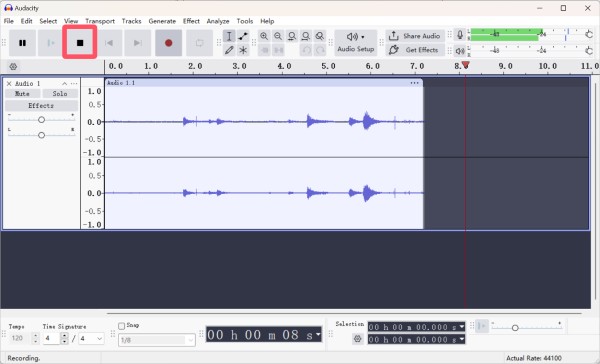The width and height of the screenshot is (600, 364).
Task: Click Share Audio button
Action: [x=415, y=36]
